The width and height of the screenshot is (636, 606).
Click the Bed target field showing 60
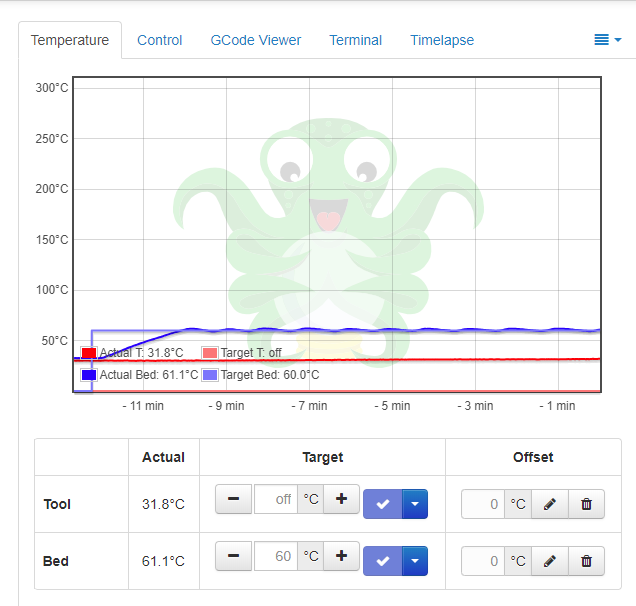pos(276,556)
